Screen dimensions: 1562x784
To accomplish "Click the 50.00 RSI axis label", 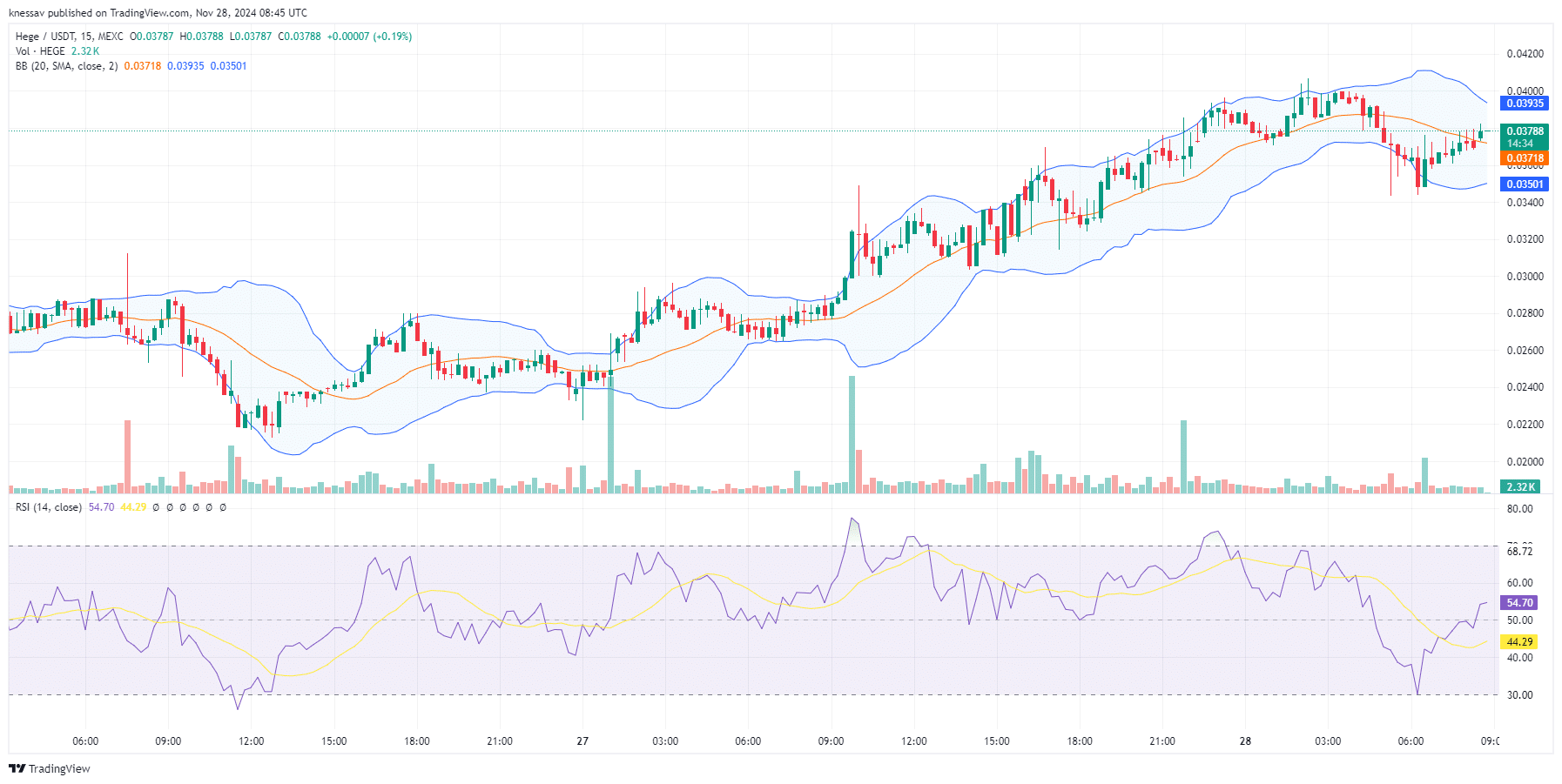I will (x=1520, y=620).
